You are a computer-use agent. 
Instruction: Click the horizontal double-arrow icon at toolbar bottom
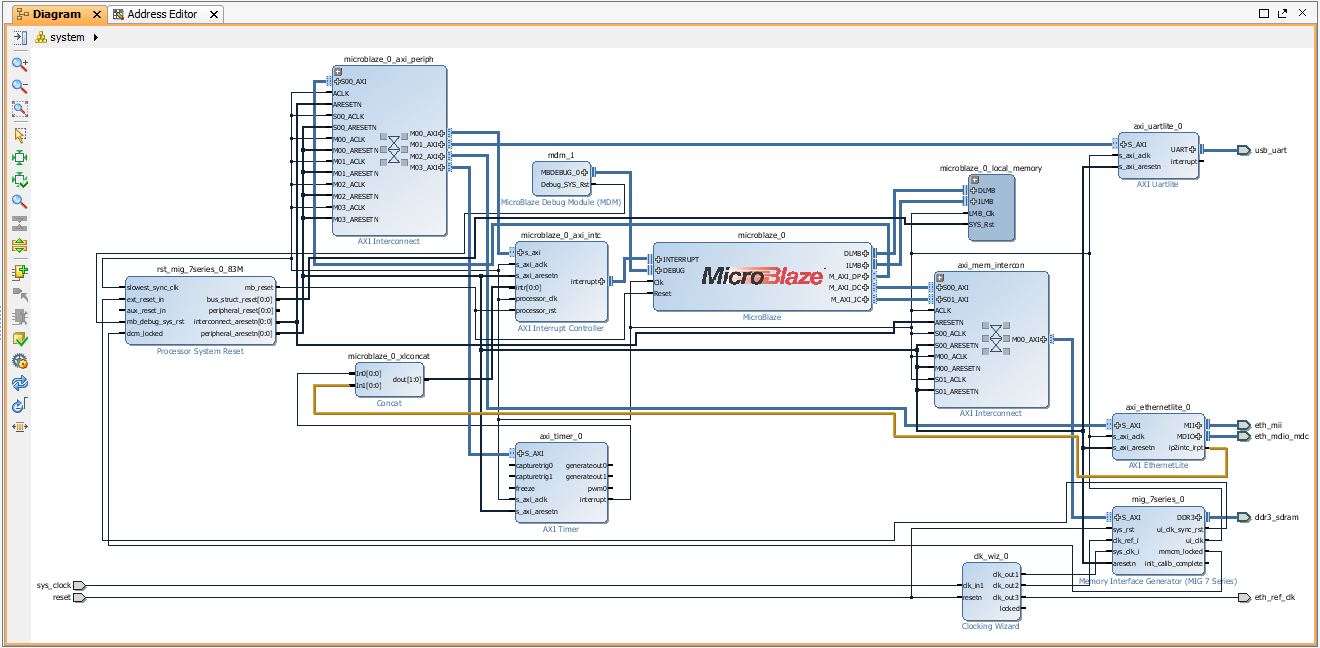[19, 427]
